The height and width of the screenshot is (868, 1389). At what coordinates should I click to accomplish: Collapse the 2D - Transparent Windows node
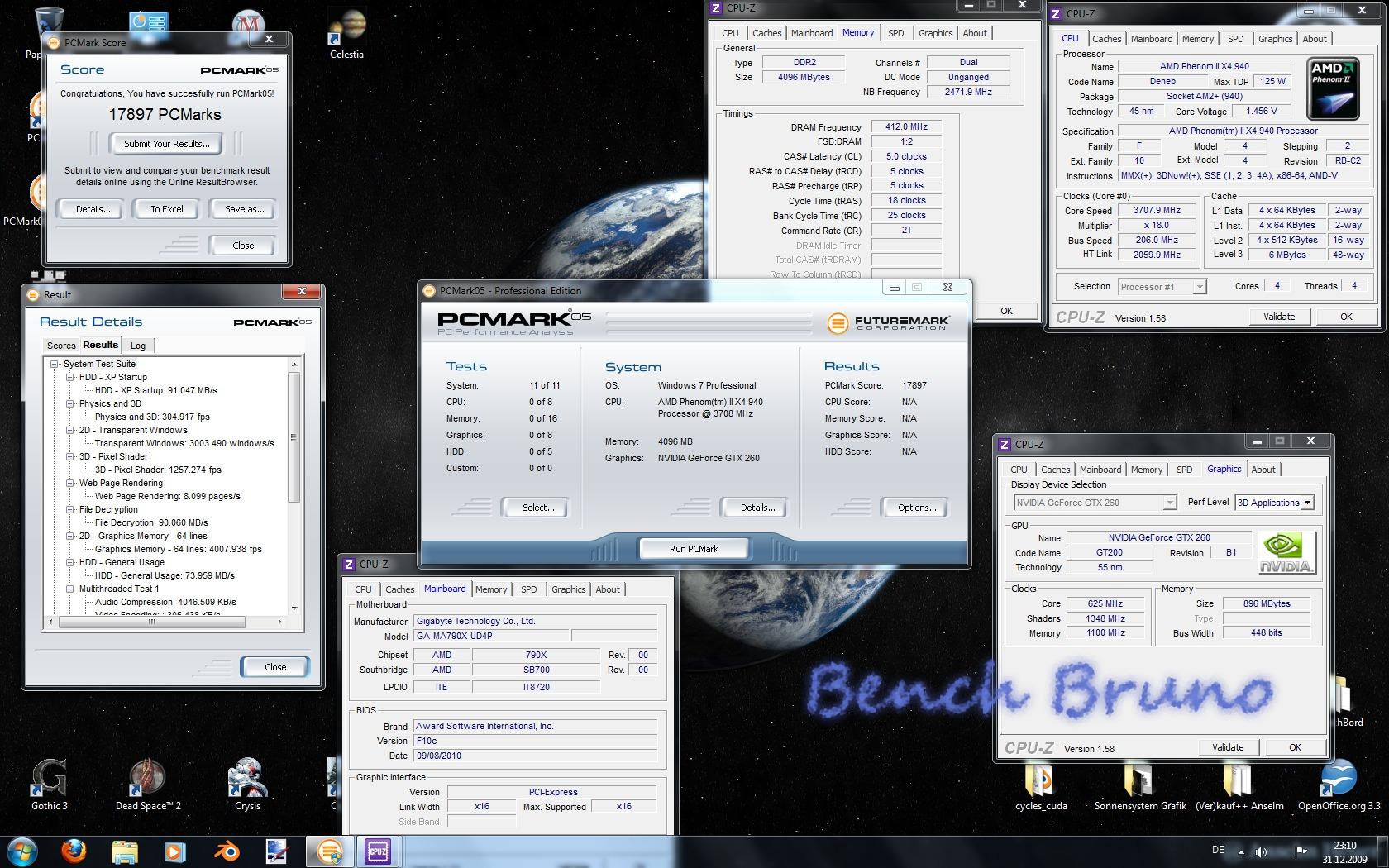click(70, 430)
